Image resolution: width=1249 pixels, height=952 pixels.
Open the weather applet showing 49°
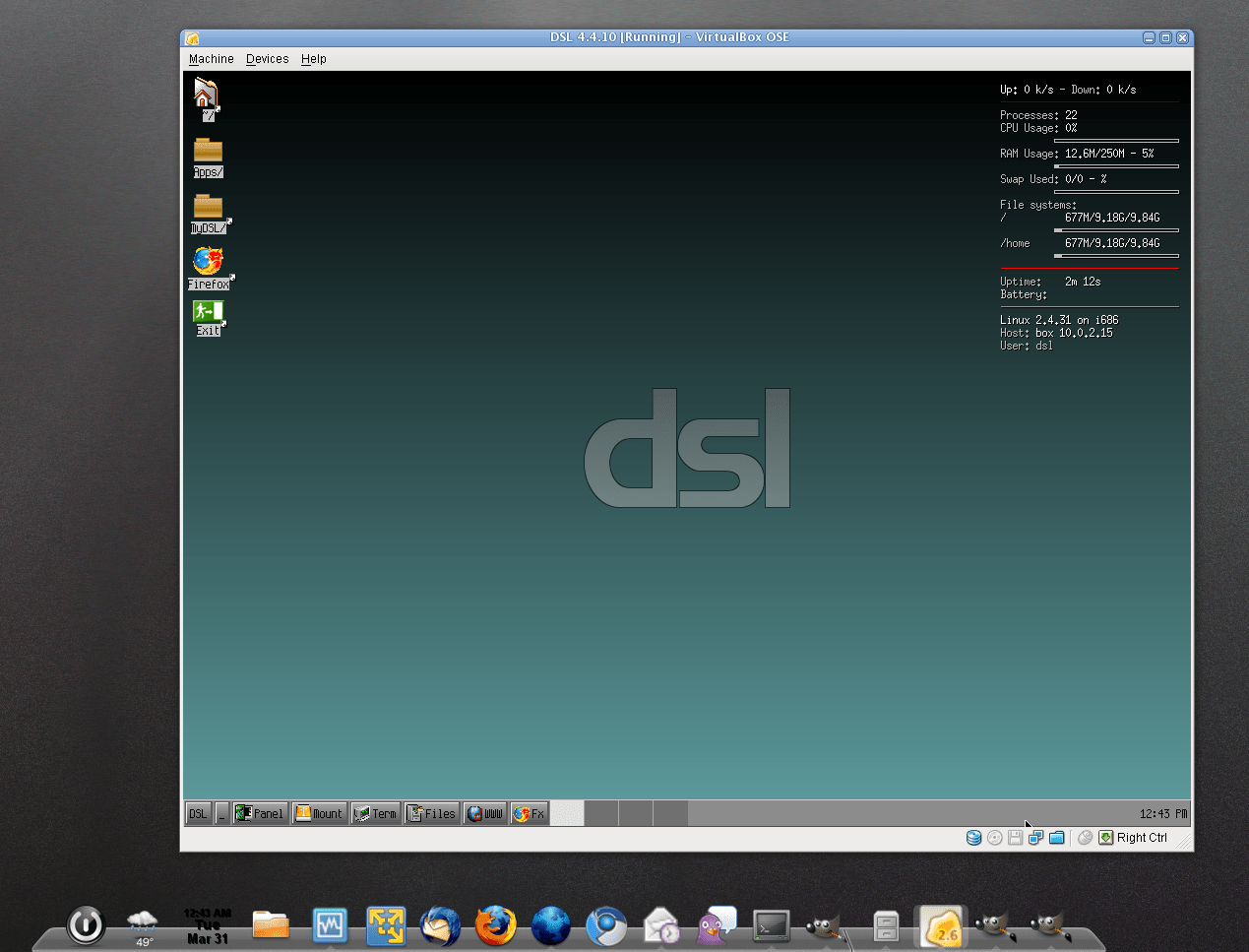tap(143, 927)
